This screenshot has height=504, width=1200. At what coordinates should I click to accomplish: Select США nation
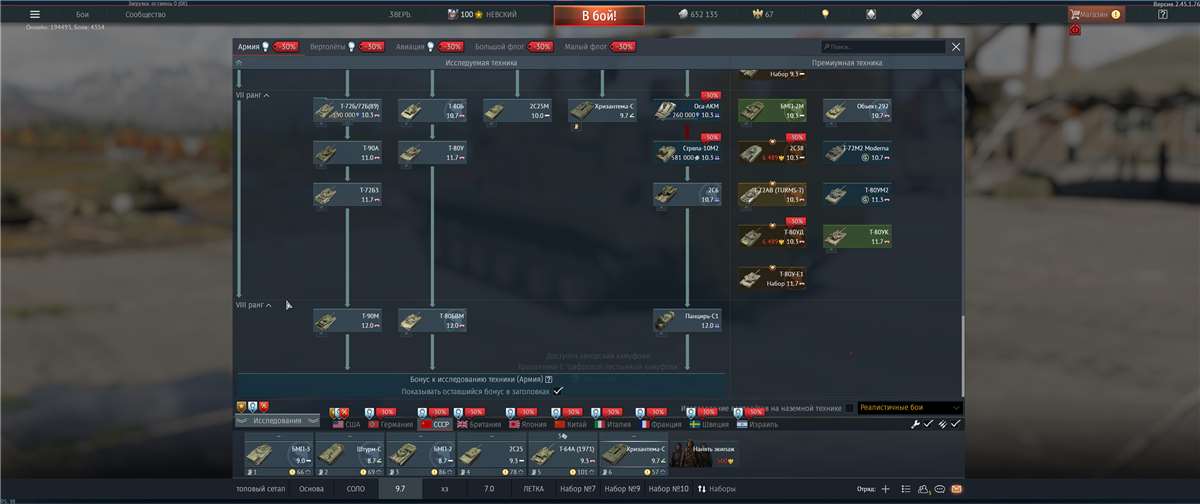(346, 424)
